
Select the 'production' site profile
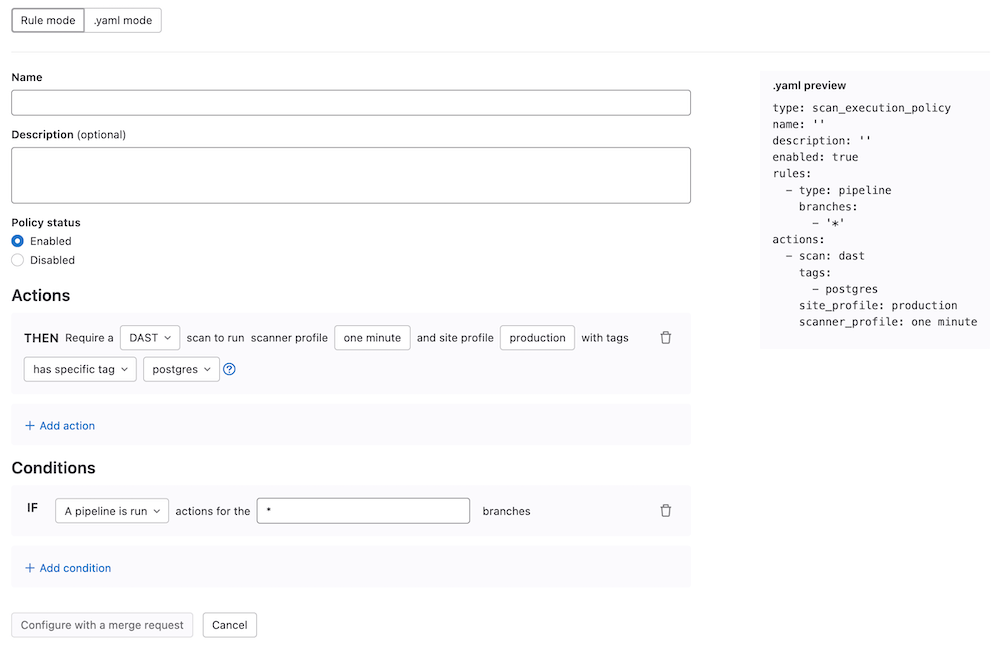[x=537, y=338]
